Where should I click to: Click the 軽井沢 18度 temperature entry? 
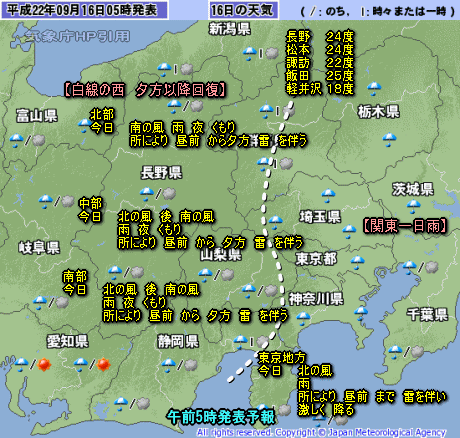point(320,89)
